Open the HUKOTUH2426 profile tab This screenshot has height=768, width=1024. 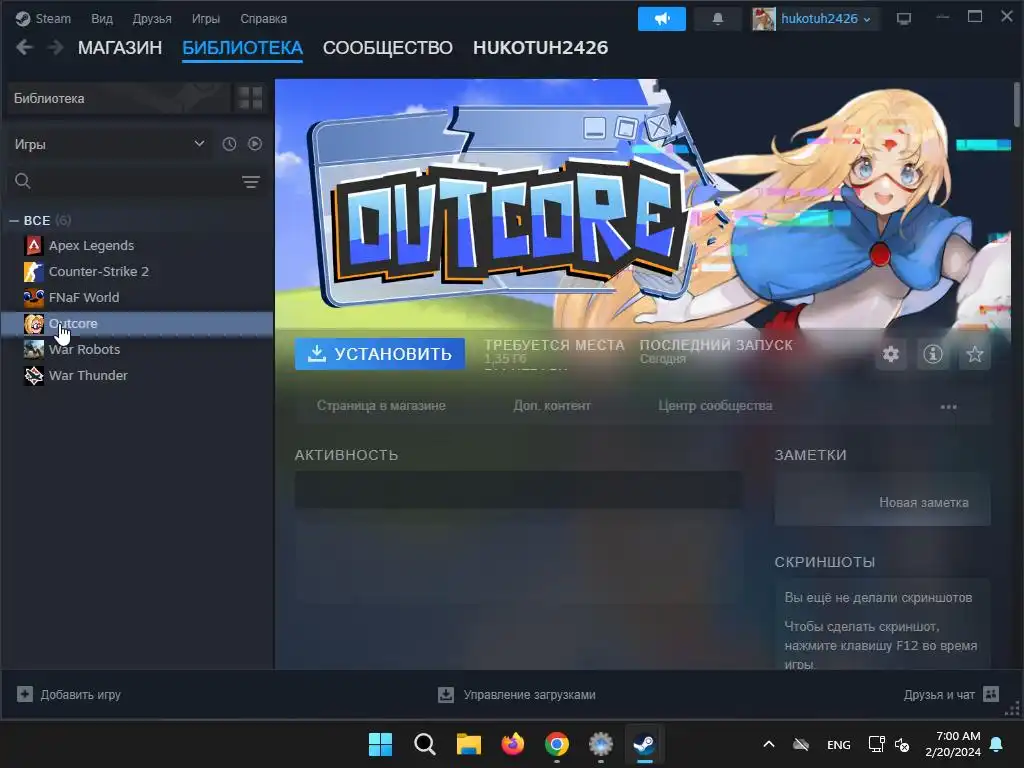click(540, 48)
